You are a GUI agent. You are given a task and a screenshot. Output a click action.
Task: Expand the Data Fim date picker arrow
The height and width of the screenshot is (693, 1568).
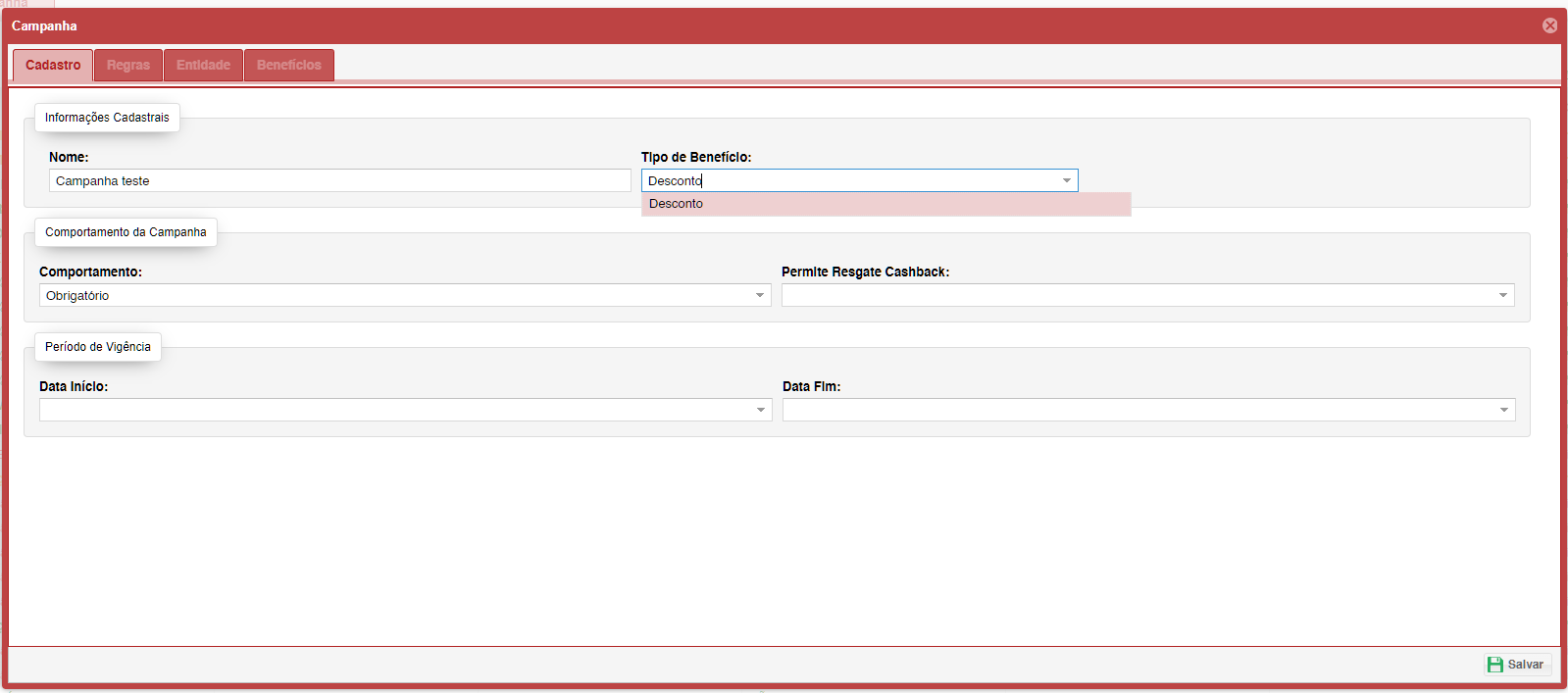[1504, 411]
